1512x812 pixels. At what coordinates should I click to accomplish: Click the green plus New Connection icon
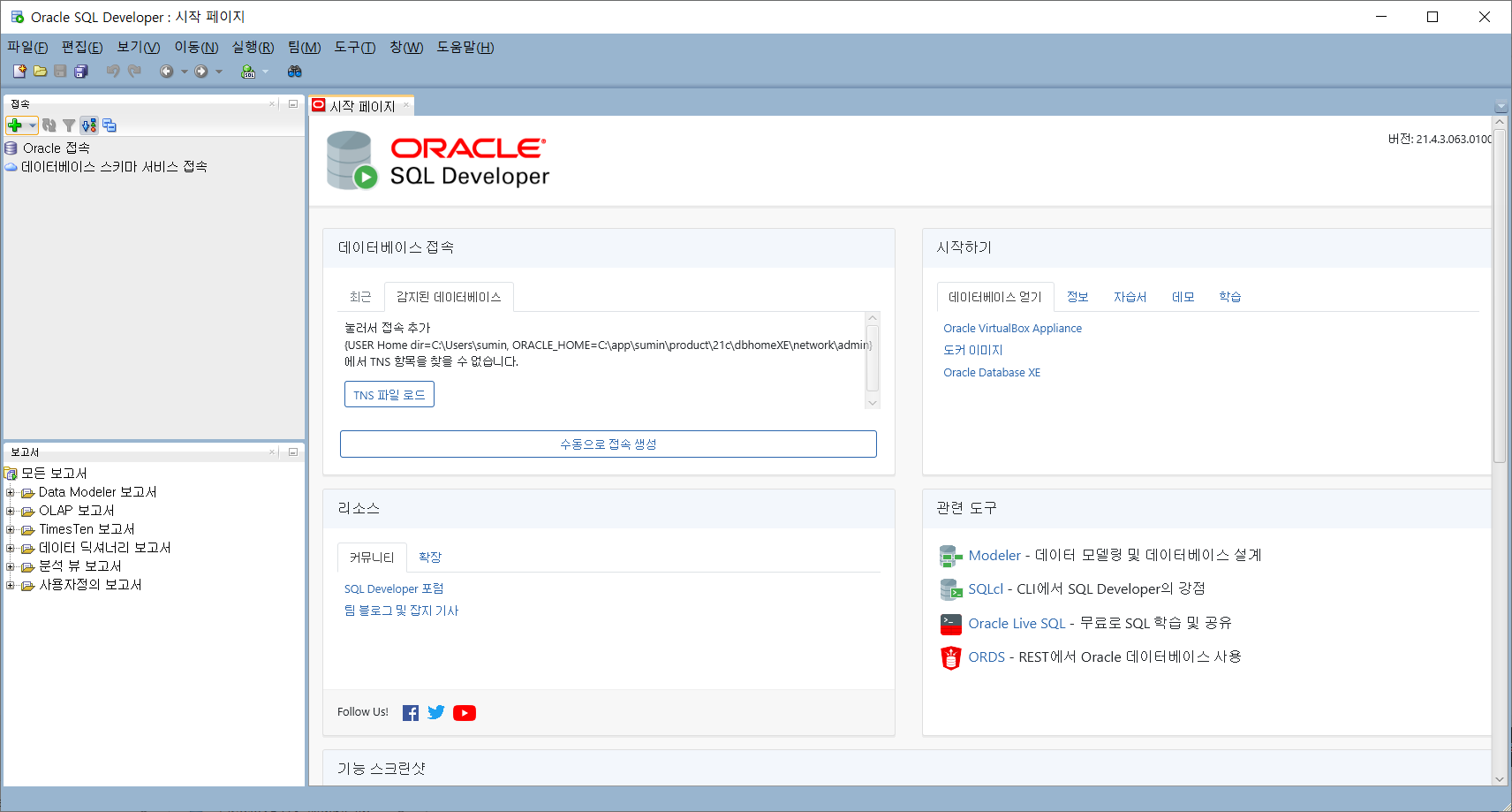15,125
